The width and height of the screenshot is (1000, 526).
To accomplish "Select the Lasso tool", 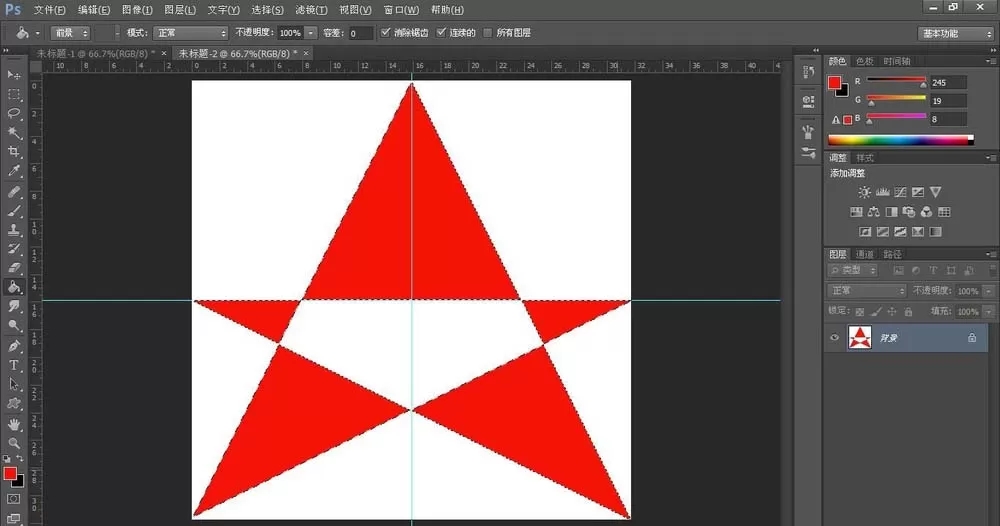I will pos(14,113).
